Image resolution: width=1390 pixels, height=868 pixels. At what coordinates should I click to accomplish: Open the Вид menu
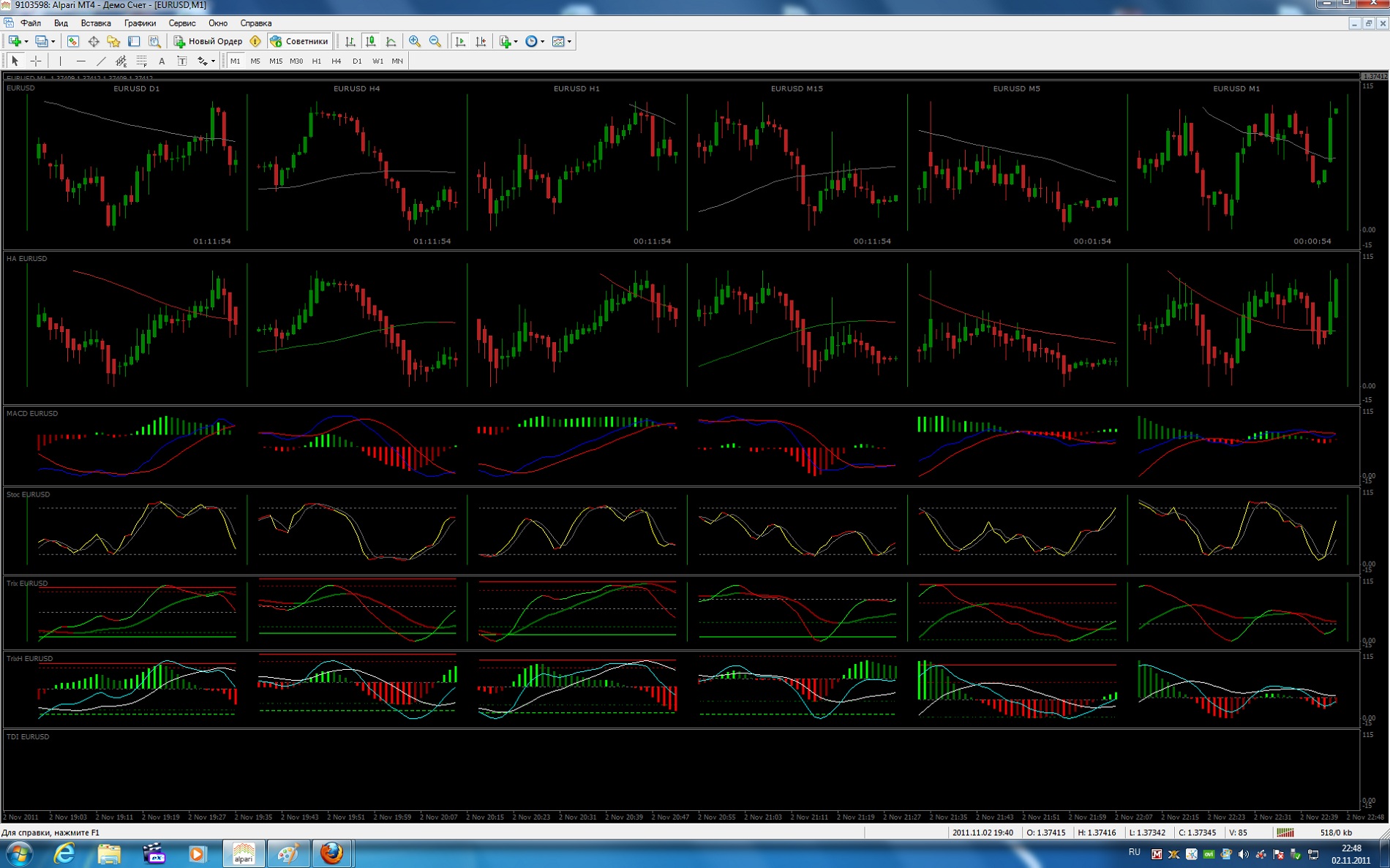pos(61,23)
